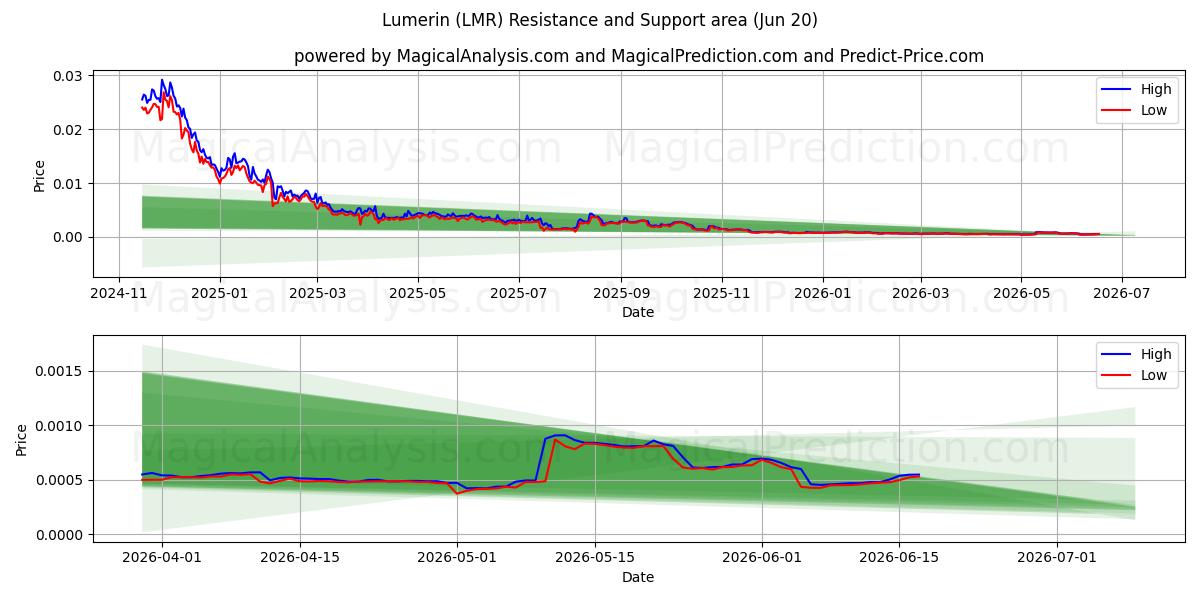Click the 2026-04-15 date tick label
This screenshot has height=600, width=1200.
[x=300, y=558]
